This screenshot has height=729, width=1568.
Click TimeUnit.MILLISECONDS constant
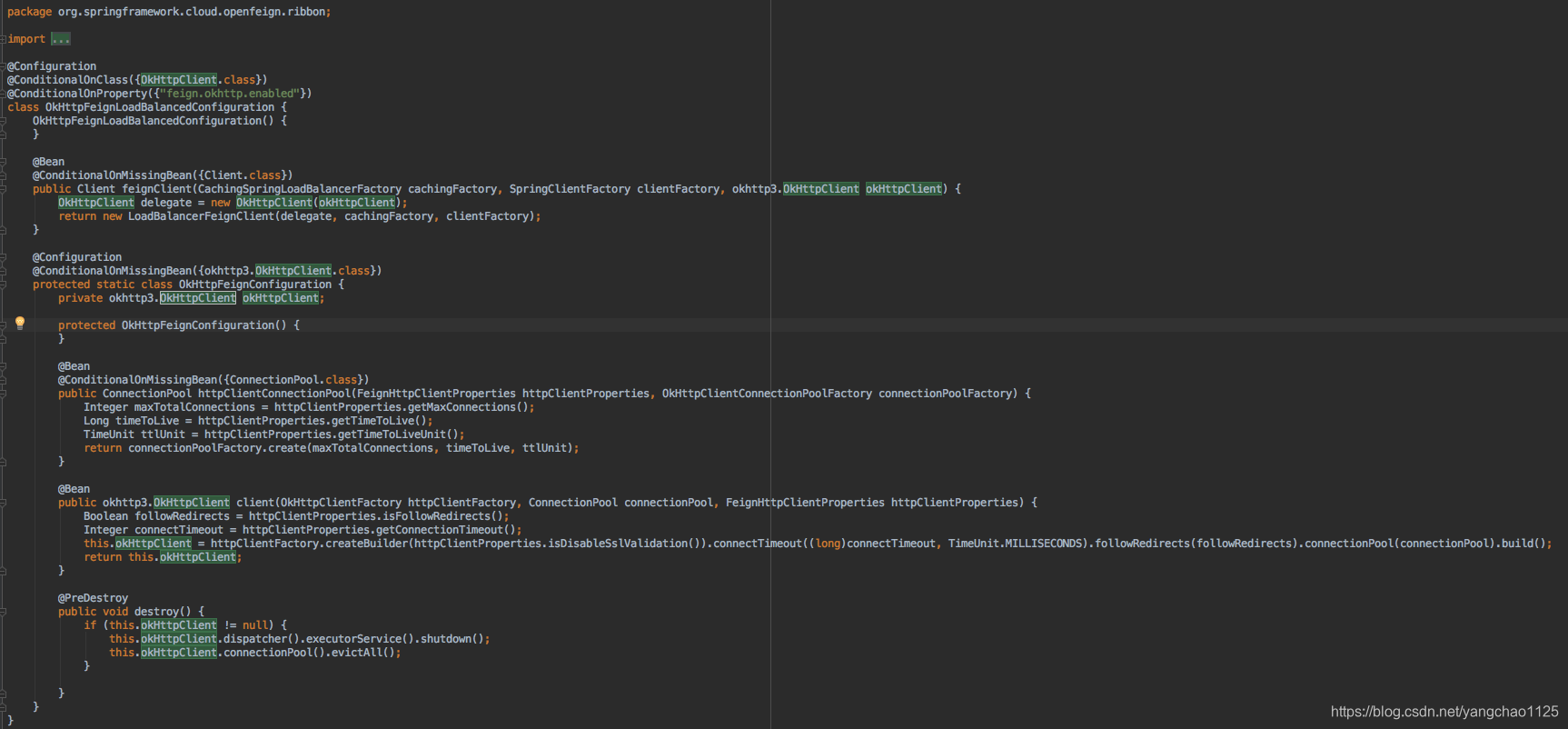click(x=1016, y=544)
